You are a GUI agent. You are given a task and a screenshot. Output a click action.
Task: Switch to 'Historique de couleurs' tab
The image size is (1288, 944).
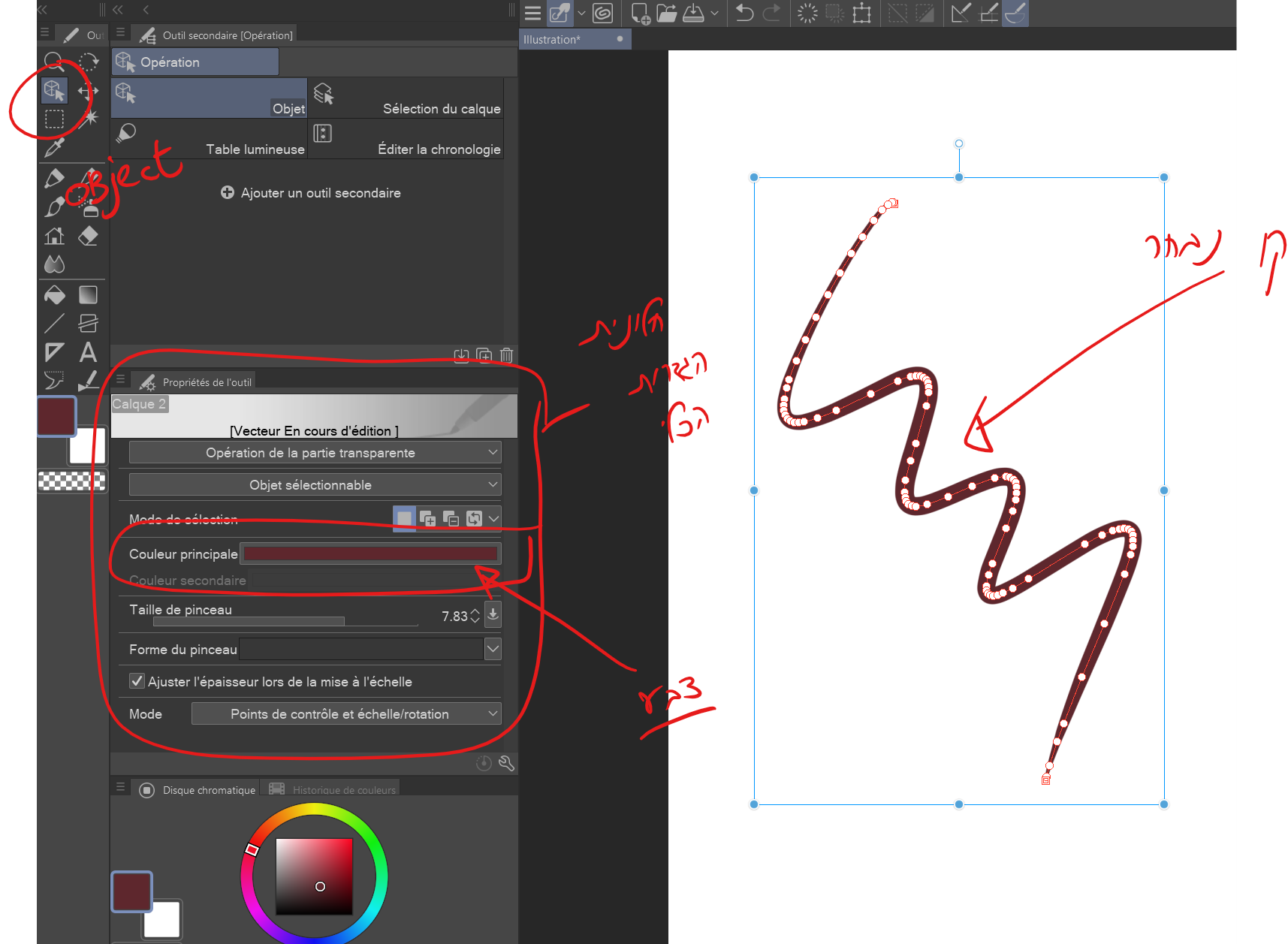point(332,789)
